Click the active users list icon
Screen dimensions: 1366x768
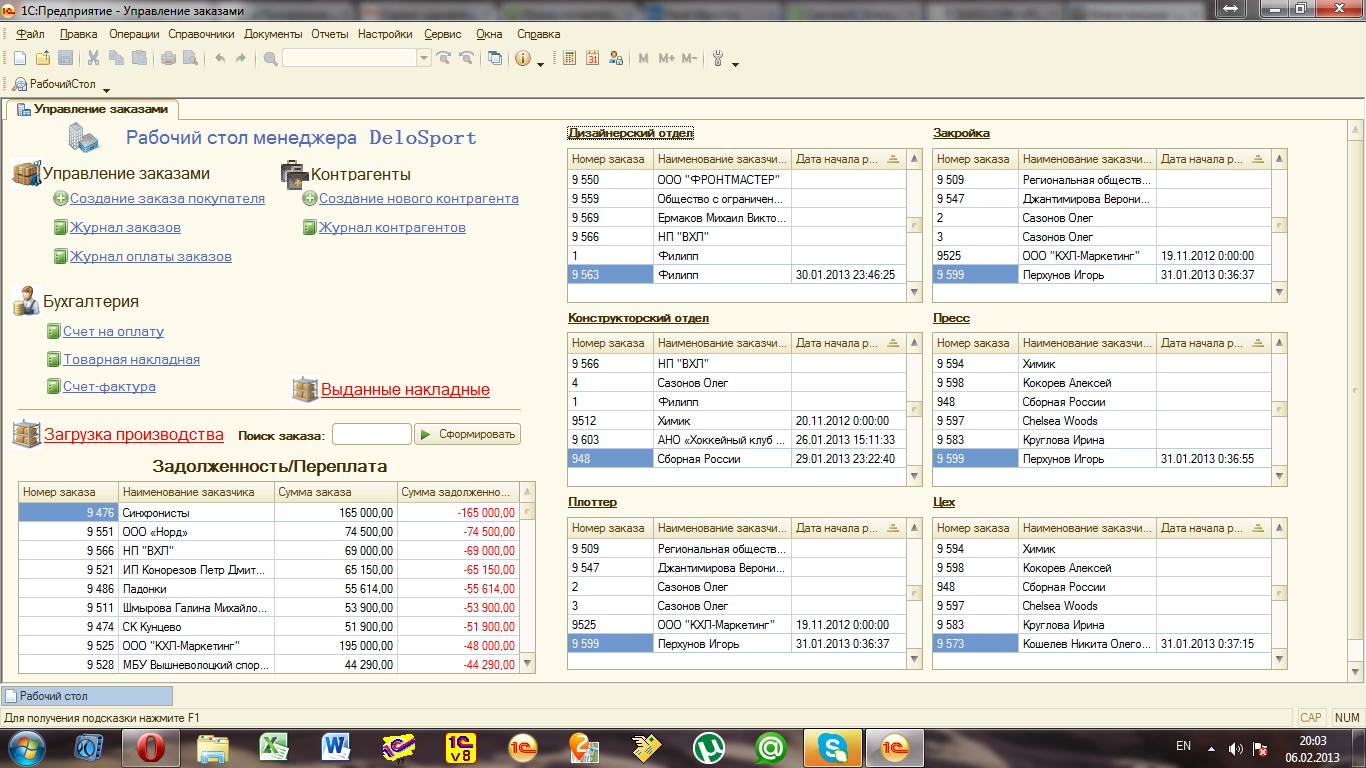[616, 59]
